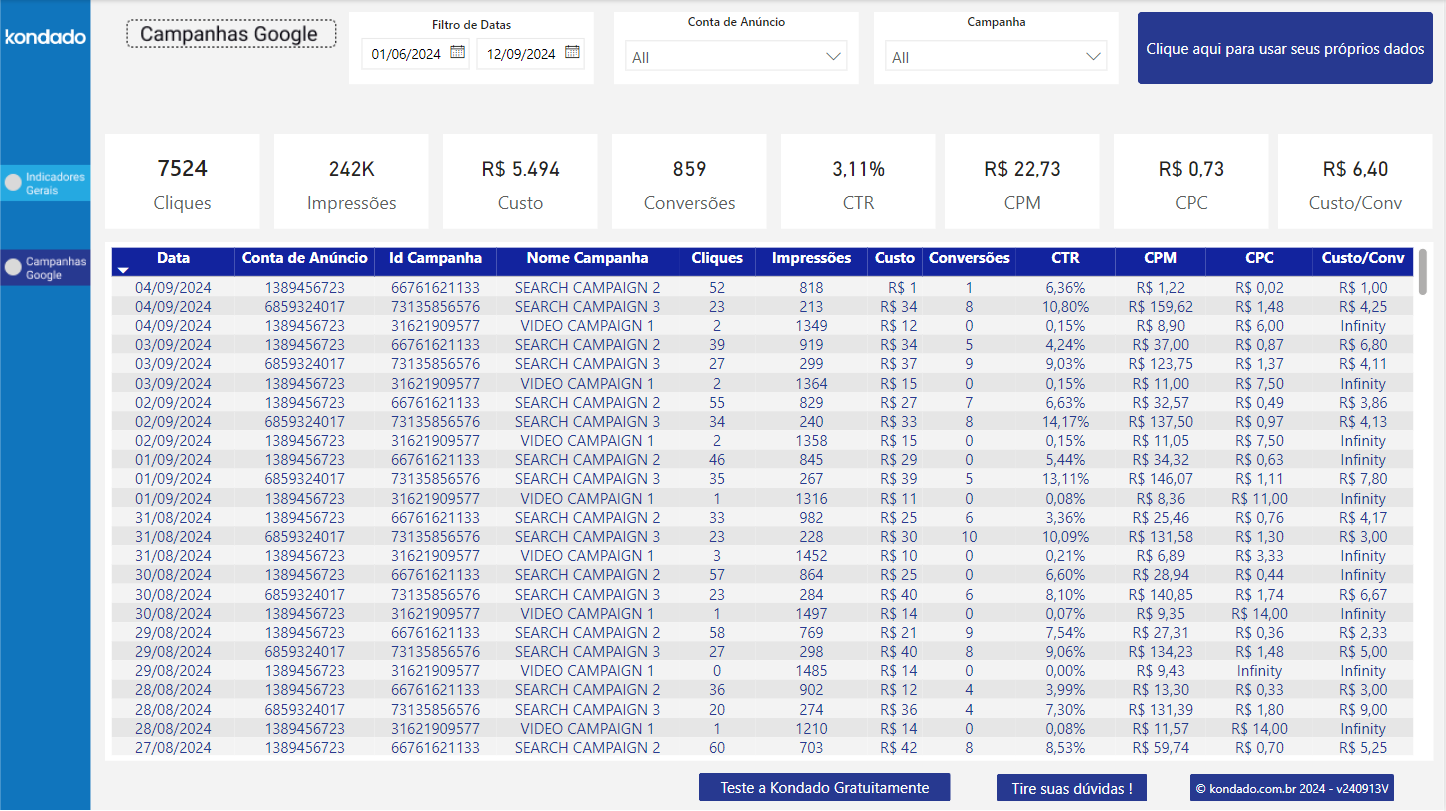Open the end date calendar picker

pos(573,53)
